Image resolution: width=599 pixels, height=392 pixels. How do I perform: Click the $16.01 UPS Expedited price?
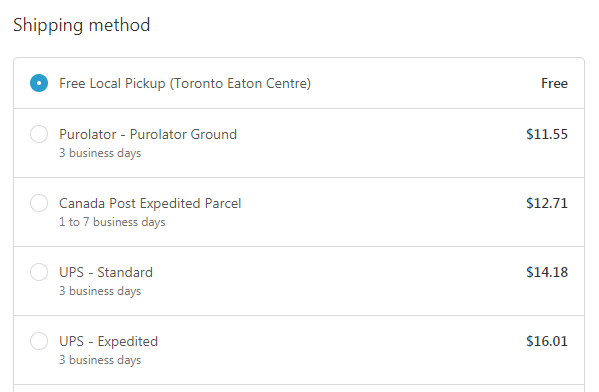547,341
